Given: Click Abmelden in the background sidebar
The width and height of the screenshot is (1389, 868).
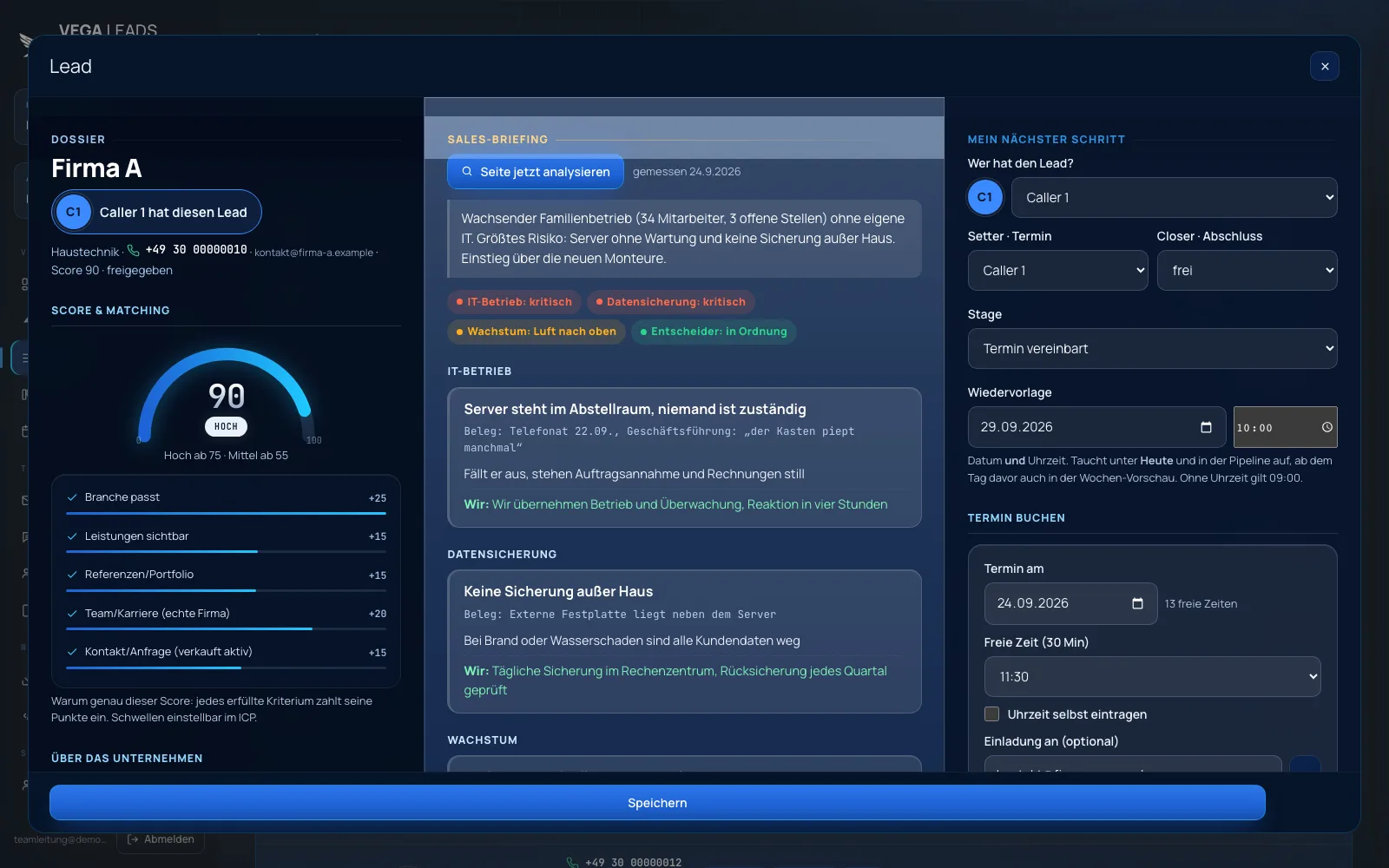Looking at the screenshot, I should click(161, 839).
